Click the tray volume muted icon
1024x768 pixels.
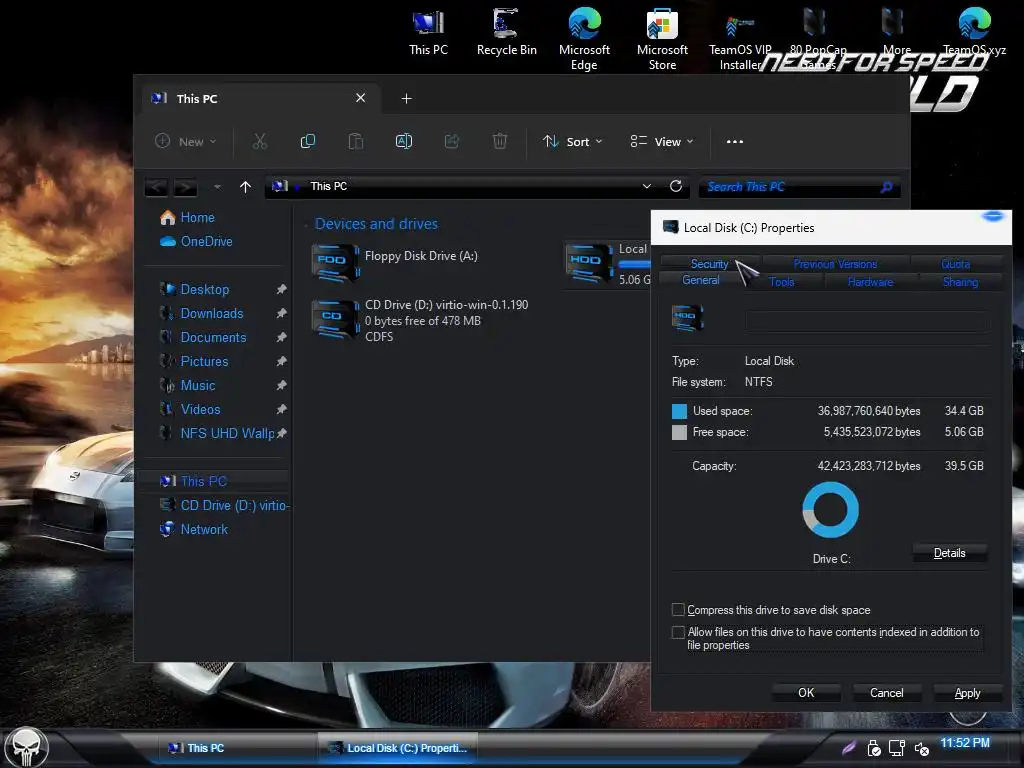coord(921,748)
